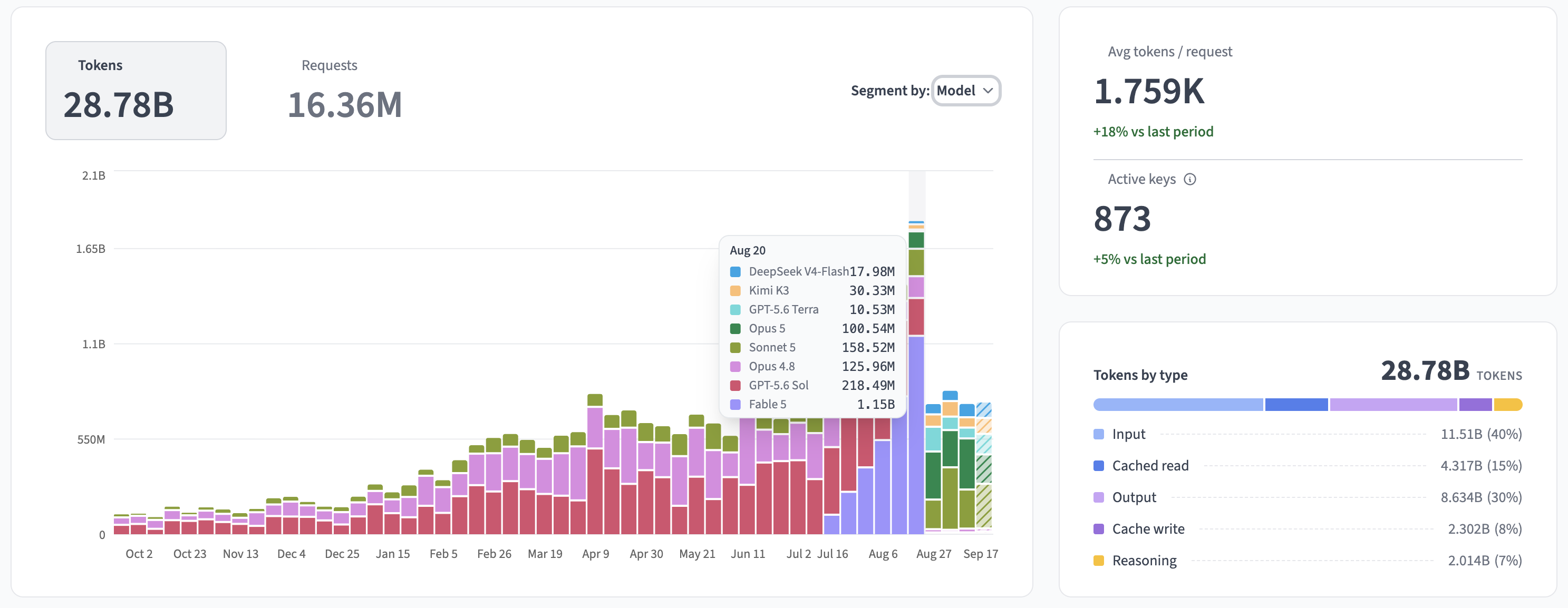
Task: Click the '+18% vs last period' text
Action: point(1153,132)
